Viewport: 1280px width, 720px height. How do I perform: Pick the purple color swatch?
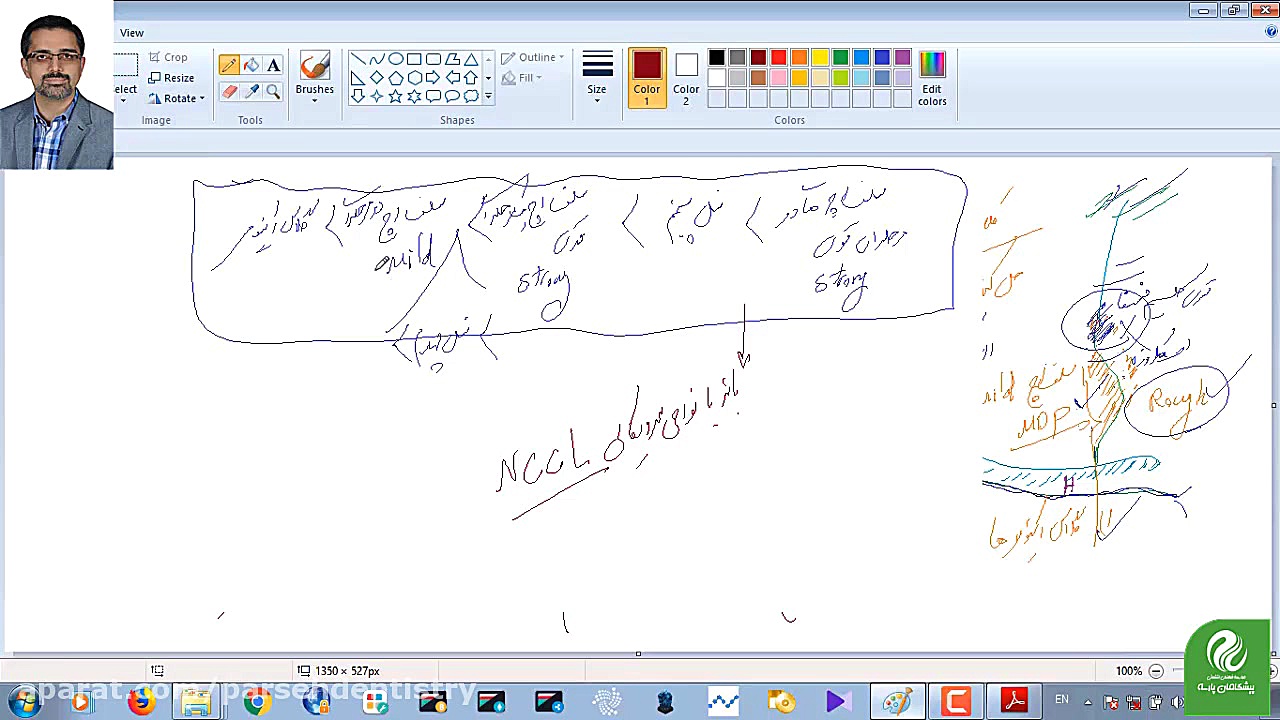click(x=903, y=58)
